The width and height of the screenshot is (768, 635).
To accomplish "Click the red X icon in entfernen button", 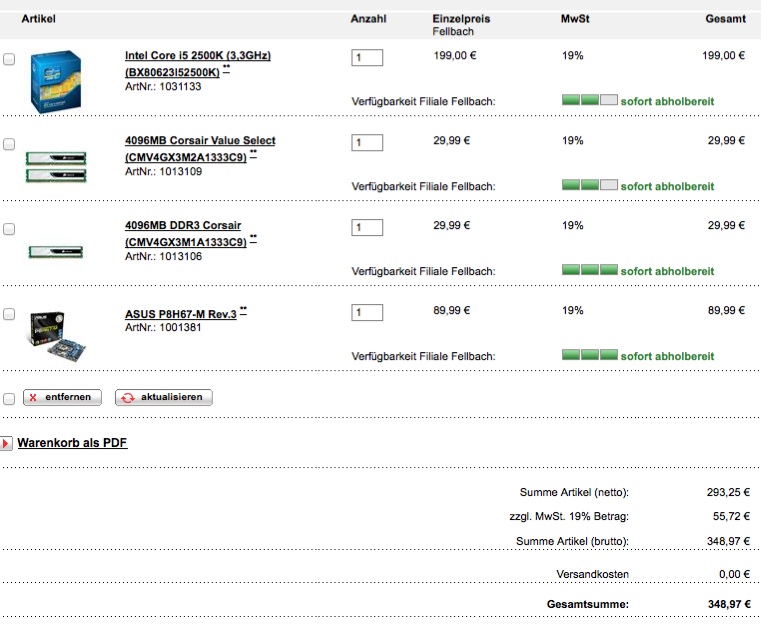I will [33, 397].
